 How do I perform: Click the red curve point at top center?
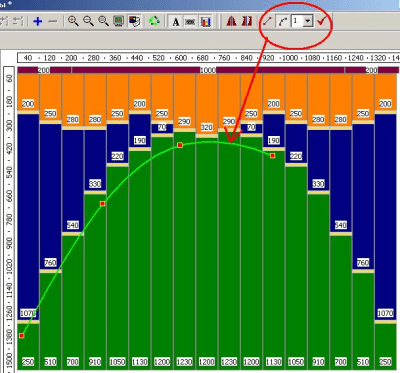pyautogui.click(x=180, y=145)
